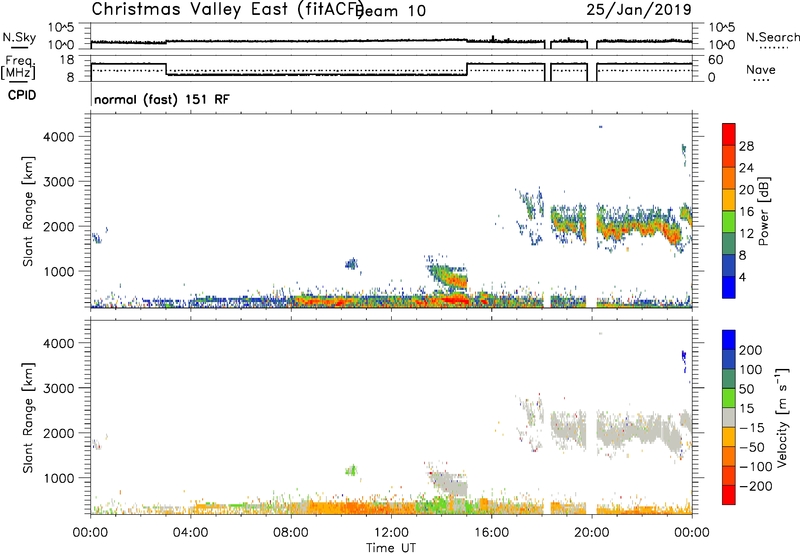
Task: Click the '28' tick on power colorbar
Action: (x=746, y=146)
